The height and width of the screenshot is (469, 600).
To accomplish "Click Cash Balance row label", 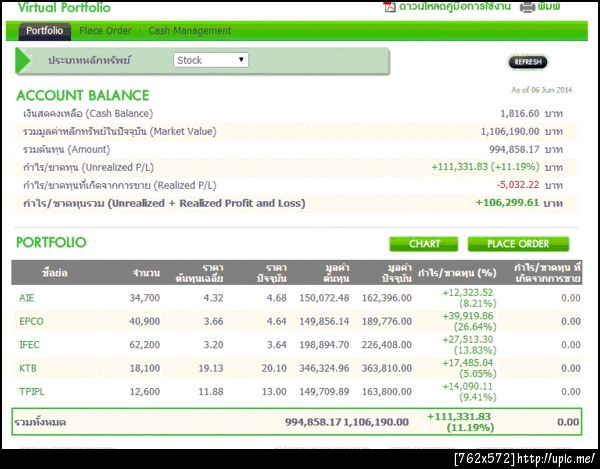I will tap(88, 114).
